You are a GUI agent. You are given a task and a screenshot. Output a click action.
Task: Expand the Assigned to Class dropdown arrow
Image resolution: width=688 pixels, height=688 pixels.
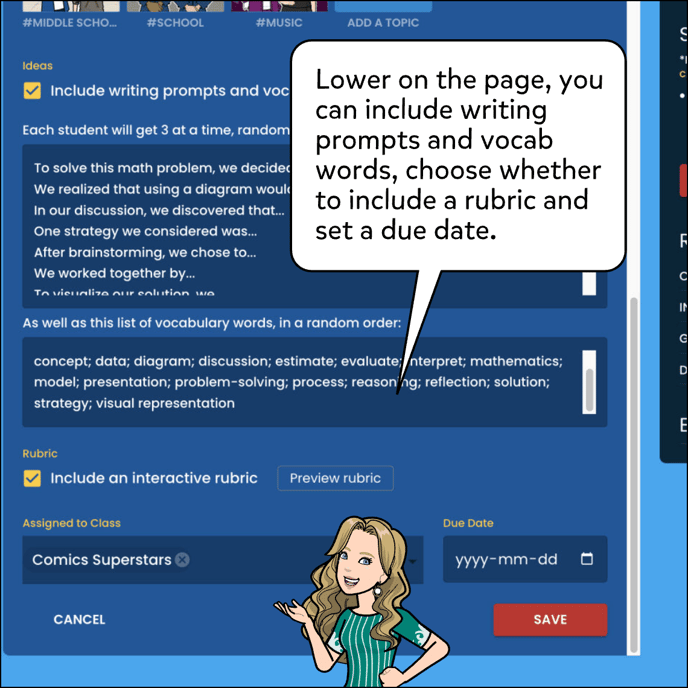click(x=412, y=561)
